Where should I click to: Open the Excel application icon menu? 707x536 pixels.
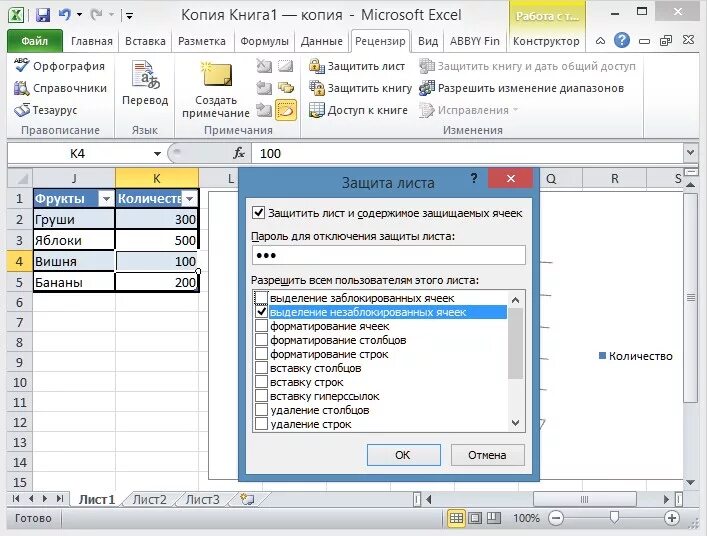click(x=16, y=15)
